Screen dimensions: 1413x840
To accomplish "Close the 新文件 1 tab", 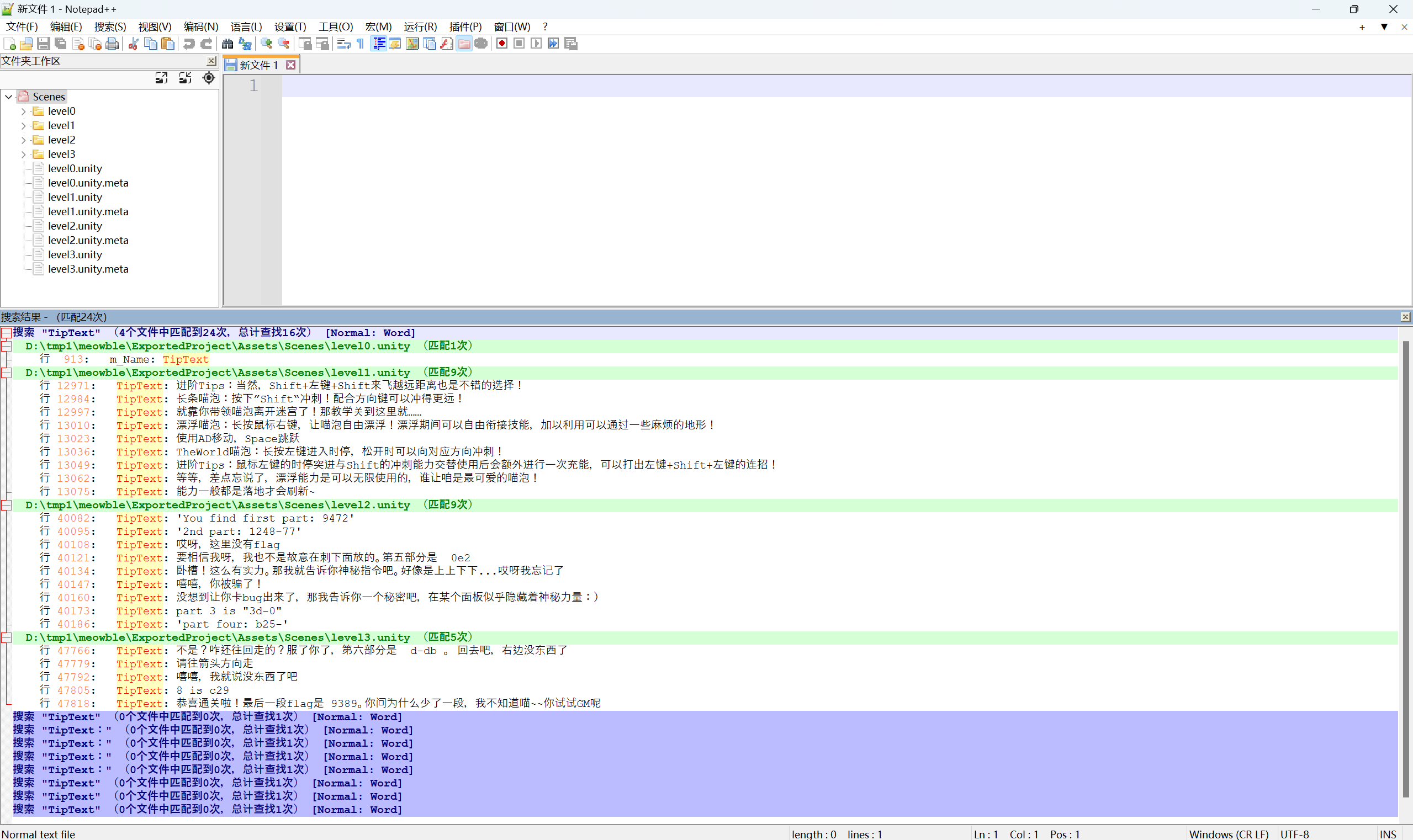I will (291, 65).
